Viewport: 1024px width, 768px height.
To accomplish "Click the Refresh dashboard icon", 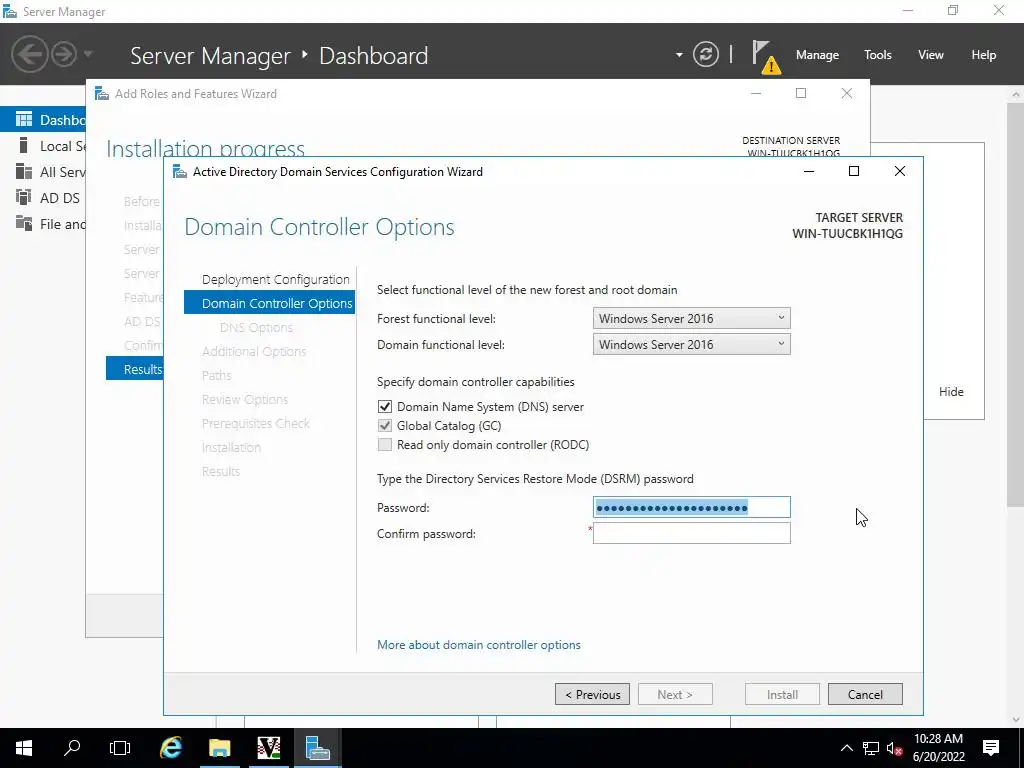I will (x=705, y=54).
